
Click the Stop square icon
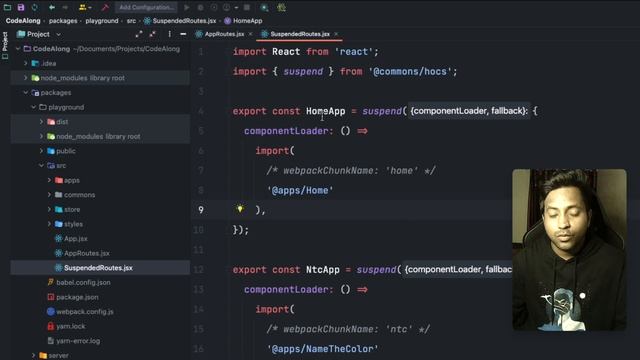pos(247,7)
